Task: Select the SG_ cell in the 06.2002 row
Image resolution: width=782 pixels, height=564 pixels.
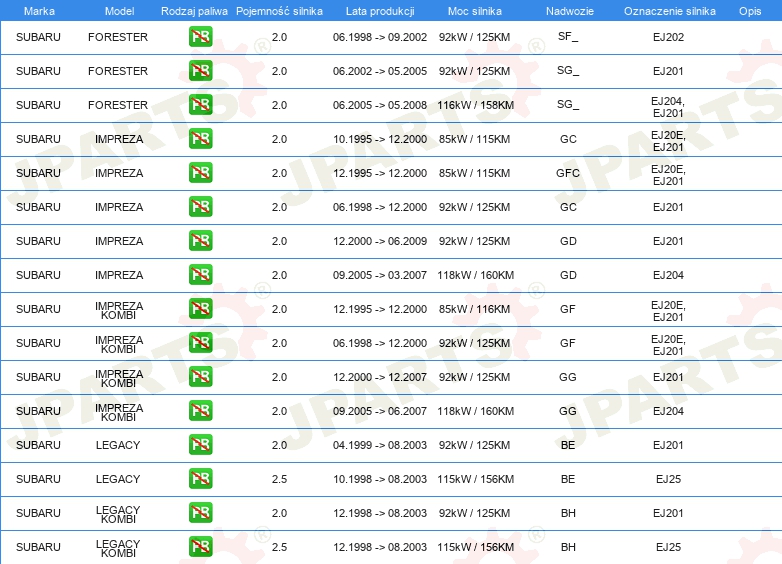Action: 568,71
